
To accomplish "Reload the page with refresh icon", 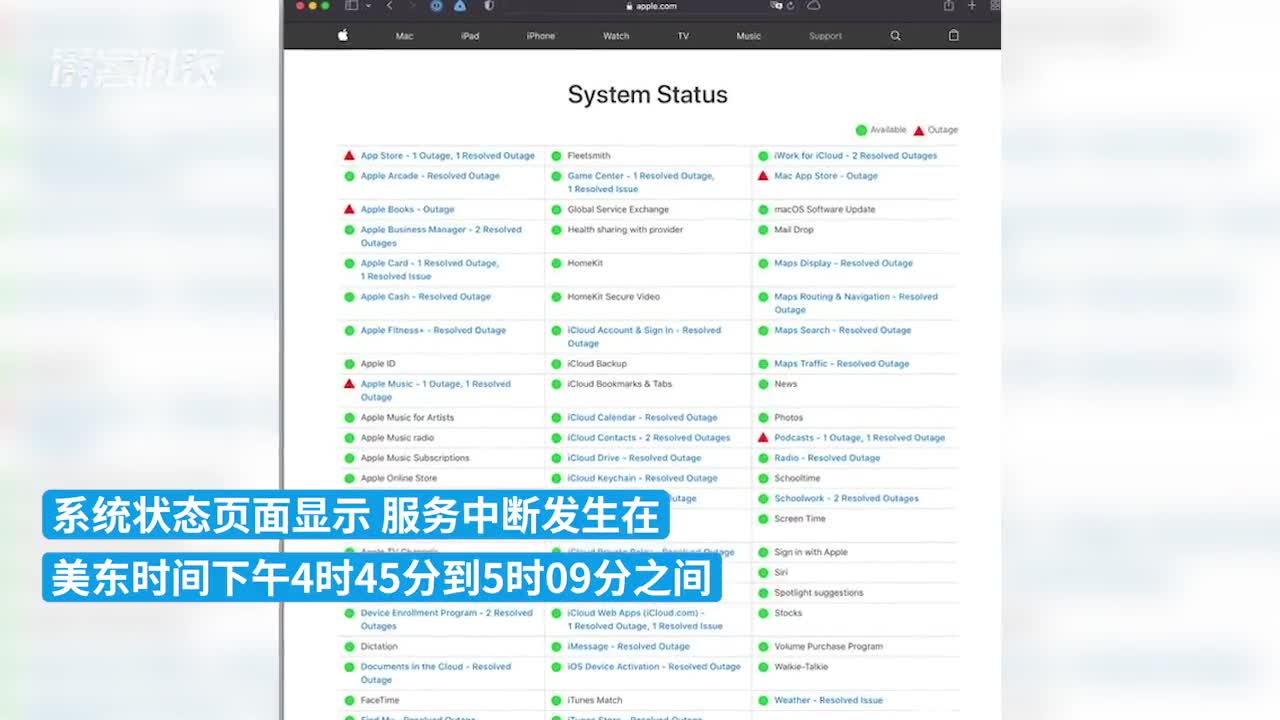I will point(791,5).
